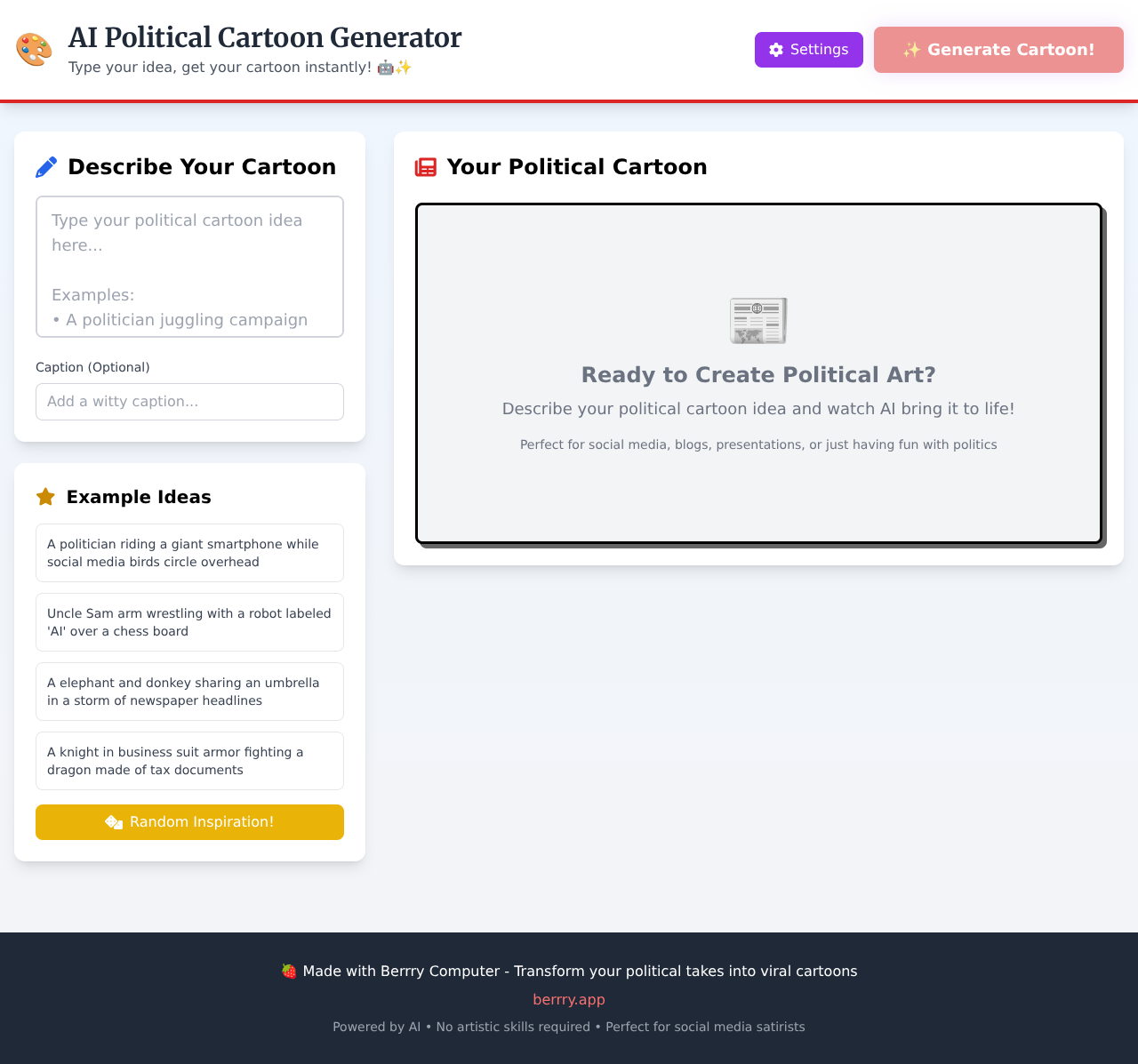Click the newspaper icon beside Your Political Cartoon
This screenshot has height=1064, width=1138.
[425, 166]
